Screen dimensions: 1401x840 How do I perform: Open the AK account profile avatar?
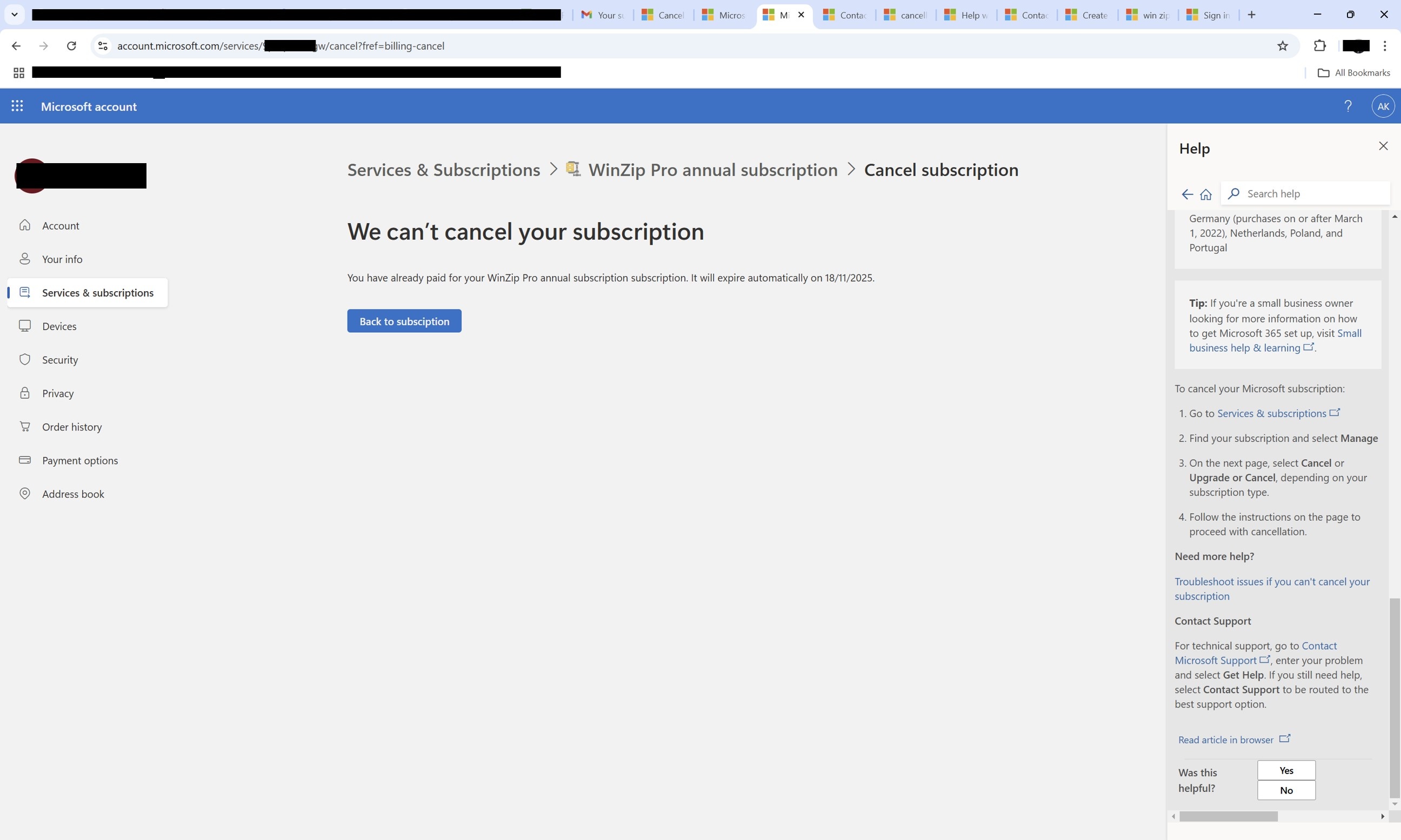(1382, 106)
